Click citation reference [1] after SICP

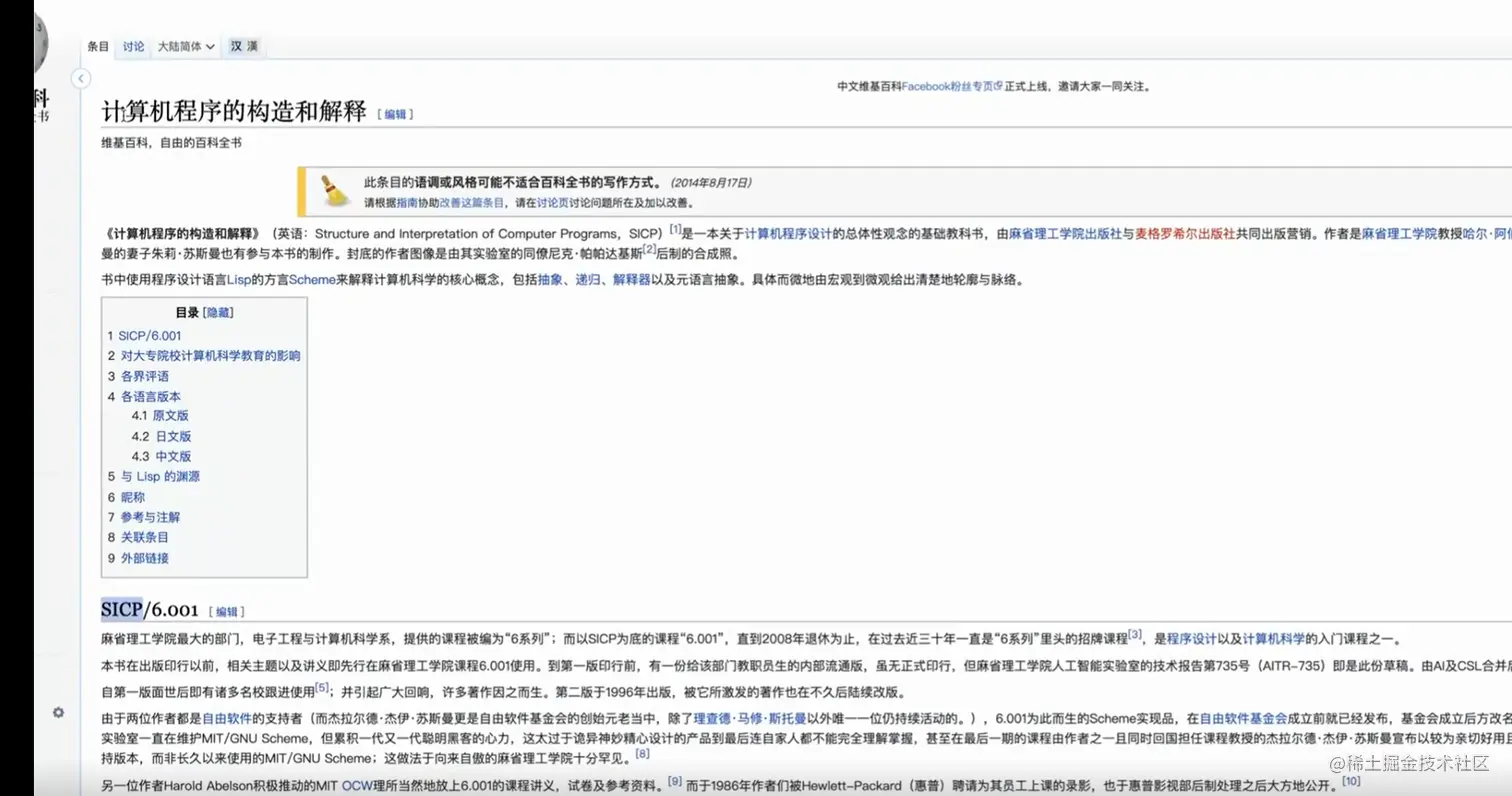pyautogui.click(x=675, y=229)
